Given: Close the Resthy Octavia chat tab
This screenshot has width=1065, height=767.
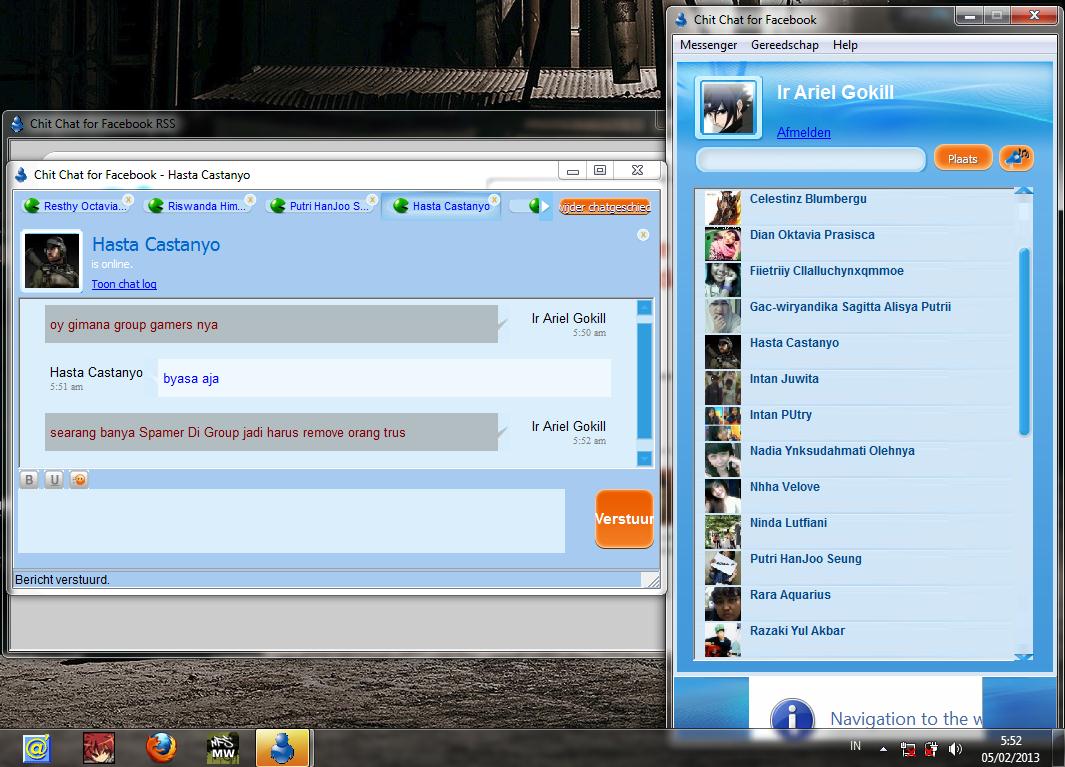Looking at the screenshot, I should click(x=128, y=200).
